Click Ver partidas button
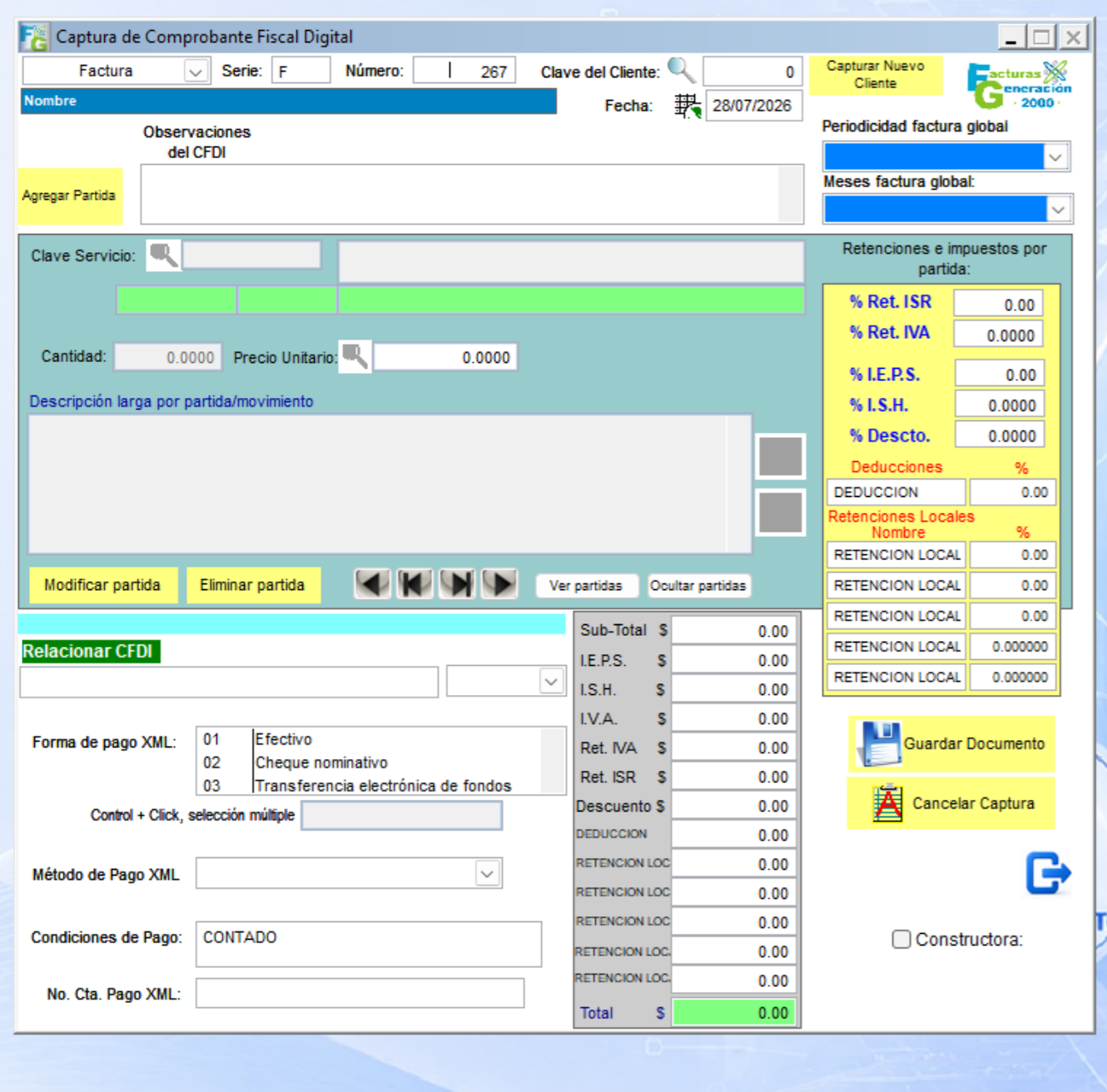Image resolution: width=1107 pixels, height=1092 pixels. [586, 586]
